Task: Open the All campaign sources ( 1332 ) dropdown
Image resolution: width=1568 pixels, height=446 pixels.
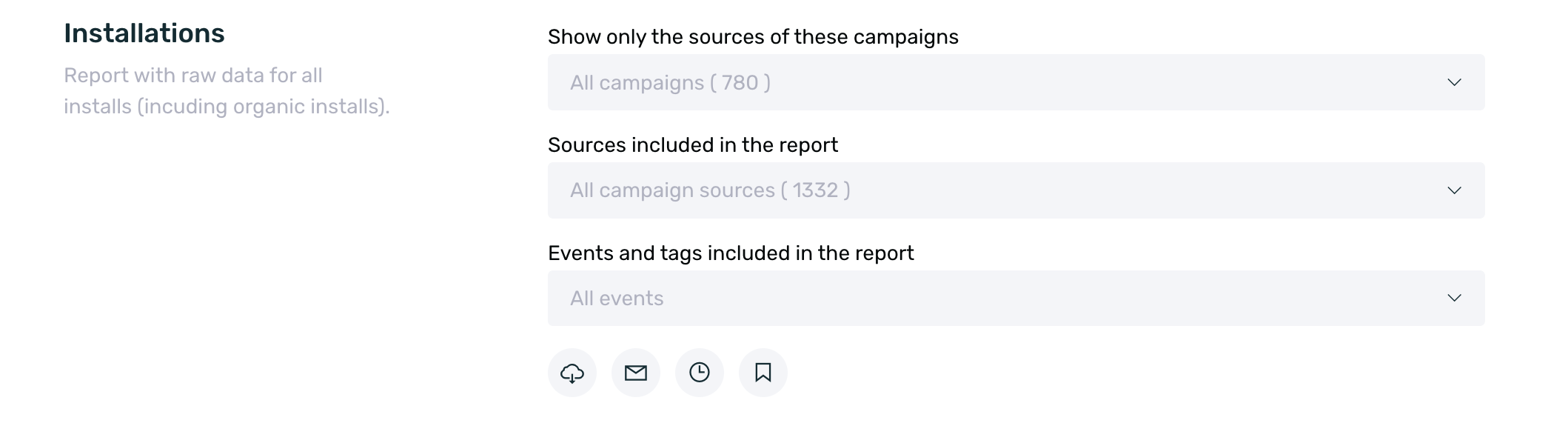Action: tap(1016, 190)
